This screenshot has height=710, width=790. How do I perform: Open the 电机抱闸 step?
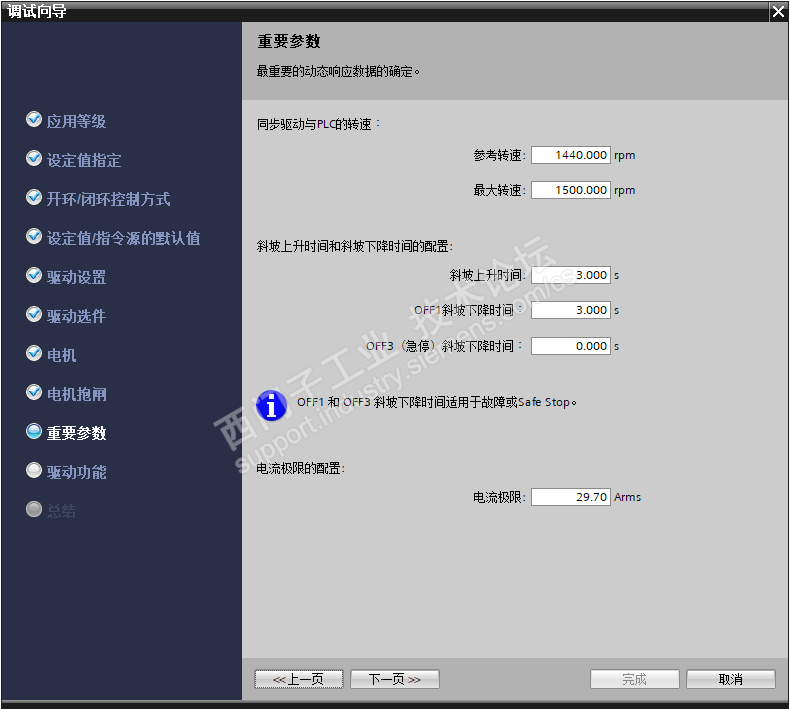pyautogui.click(x=77, y=394)
